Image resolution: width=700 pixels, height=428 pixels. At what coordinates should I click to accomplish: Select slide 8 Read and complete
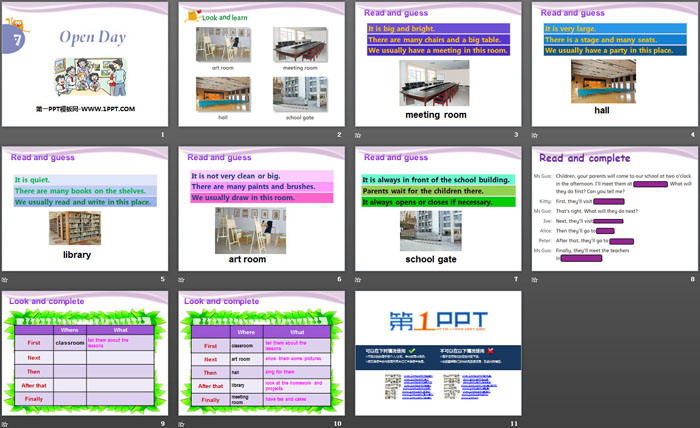click(615, 208)
